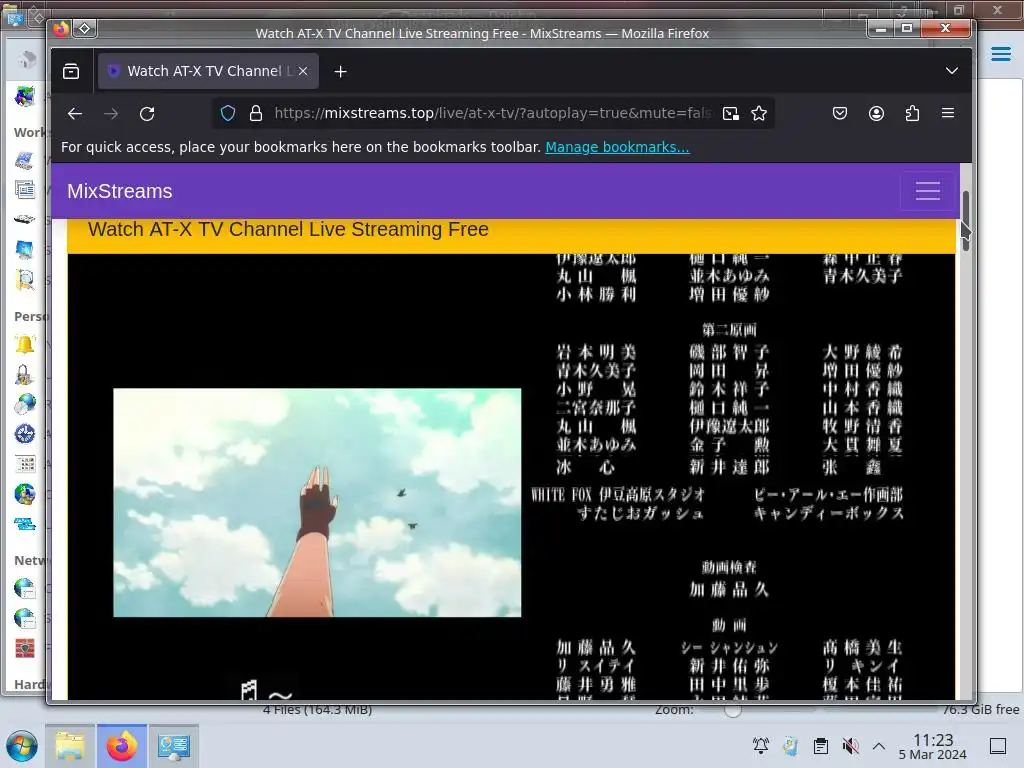The height and width of the screenshot is (768, 1024).
Task: Go back using Firefox back arrow
Action: tap(75, 114)
